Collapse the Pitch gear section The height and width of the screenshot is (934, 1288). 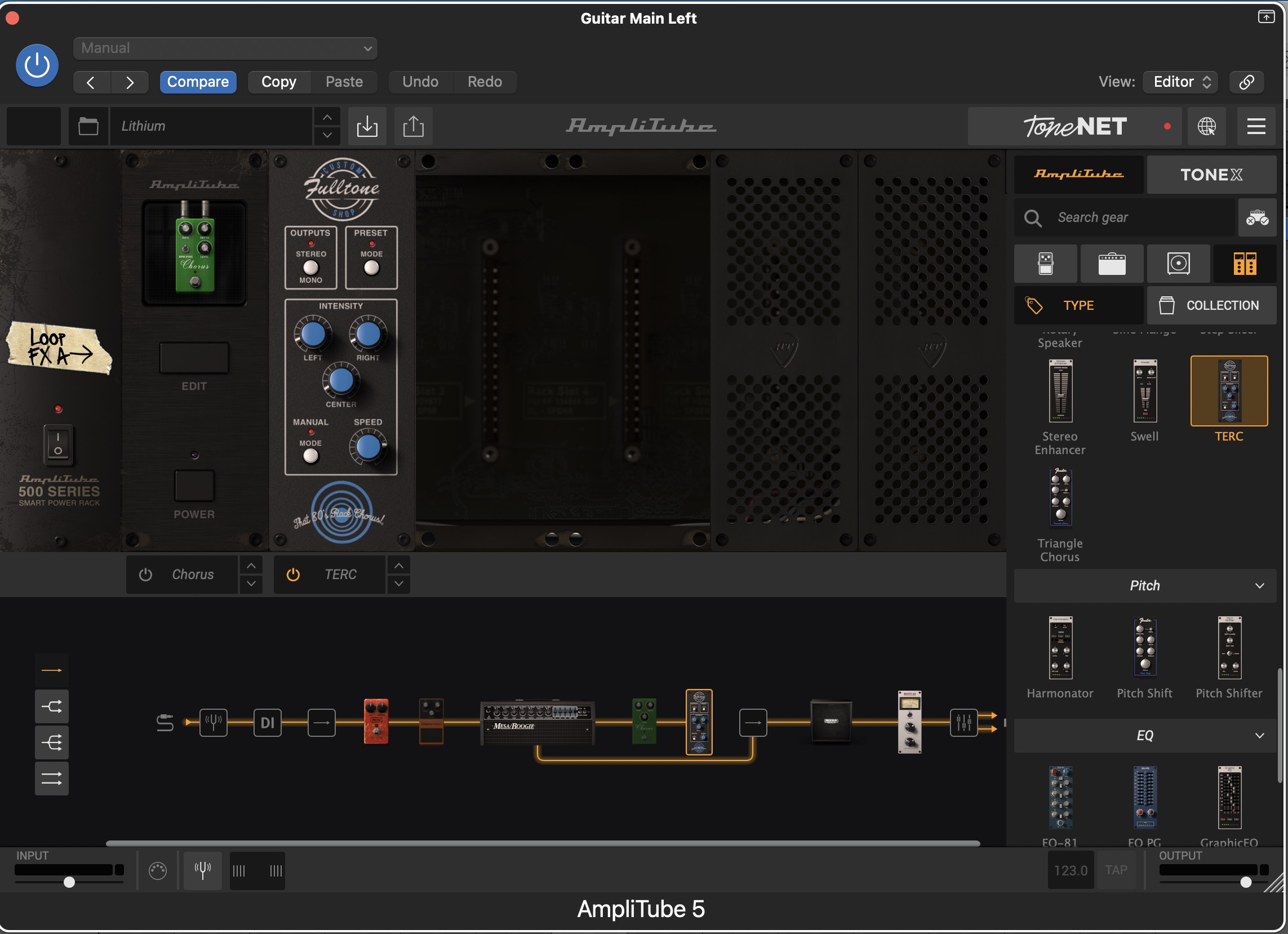coord(1259,585)
